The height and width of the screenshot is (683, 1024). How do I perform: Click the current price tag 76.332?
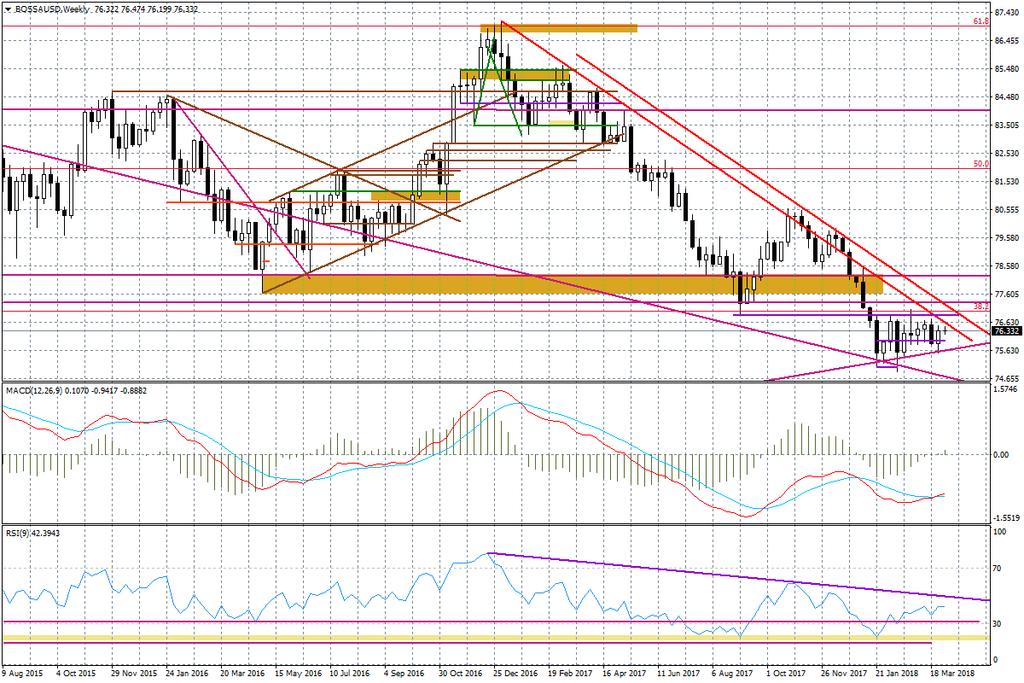(1006, 332)
